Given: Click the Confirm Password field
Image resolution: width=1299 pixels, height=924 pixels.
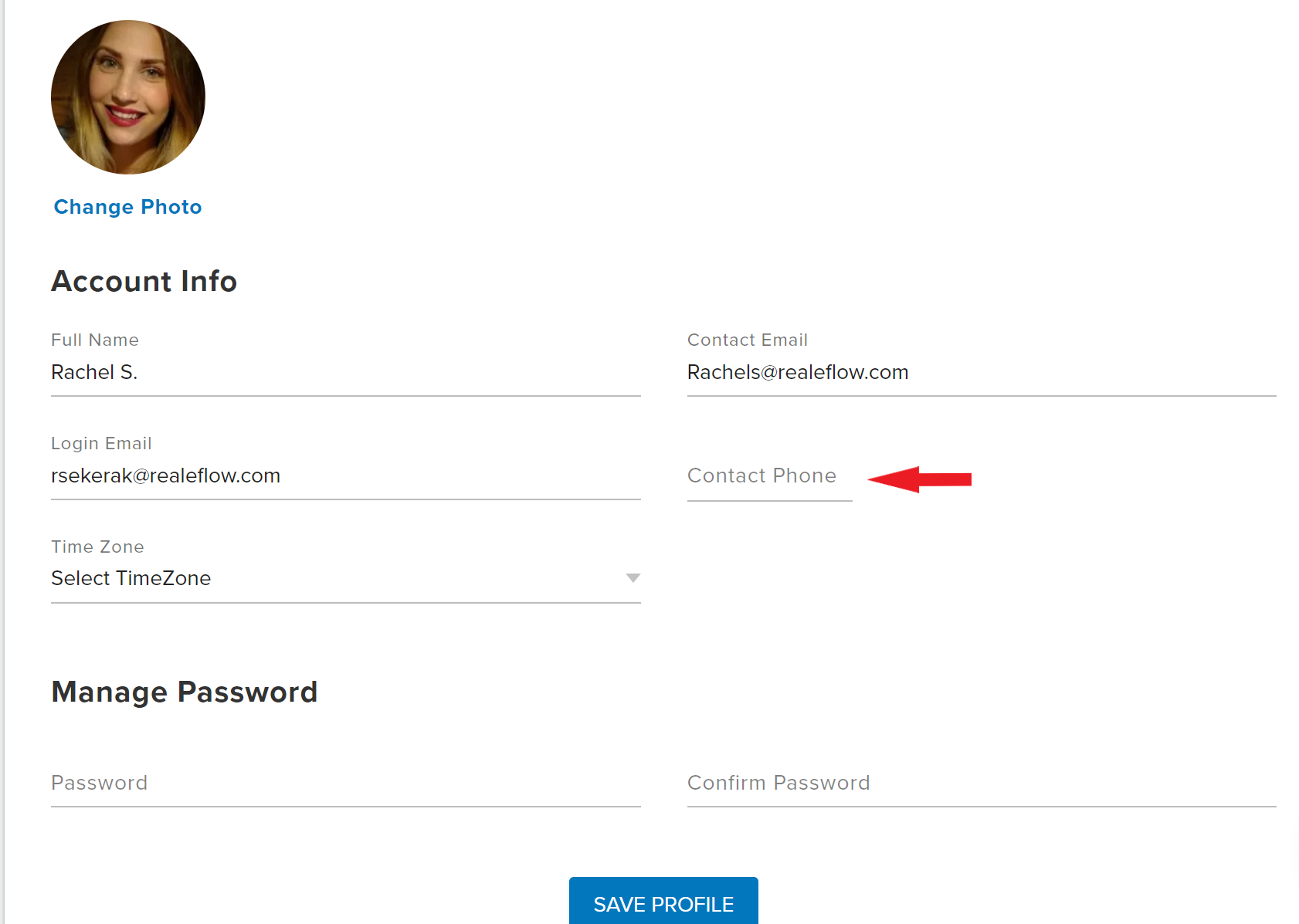Looking at the screenshot, I should (x=982, y=784).
